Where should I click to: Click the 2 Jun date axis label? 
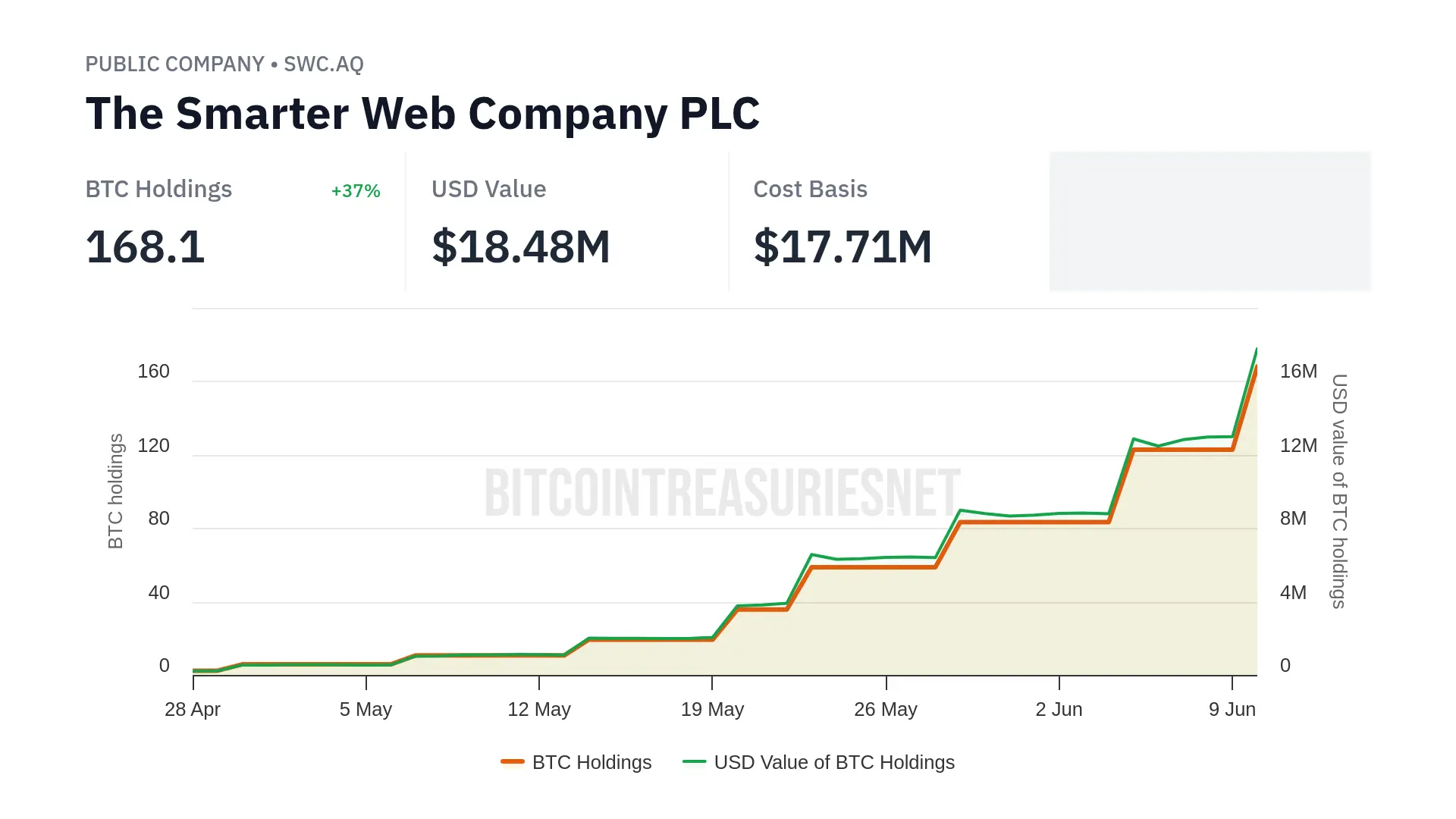pos(1059,710)
